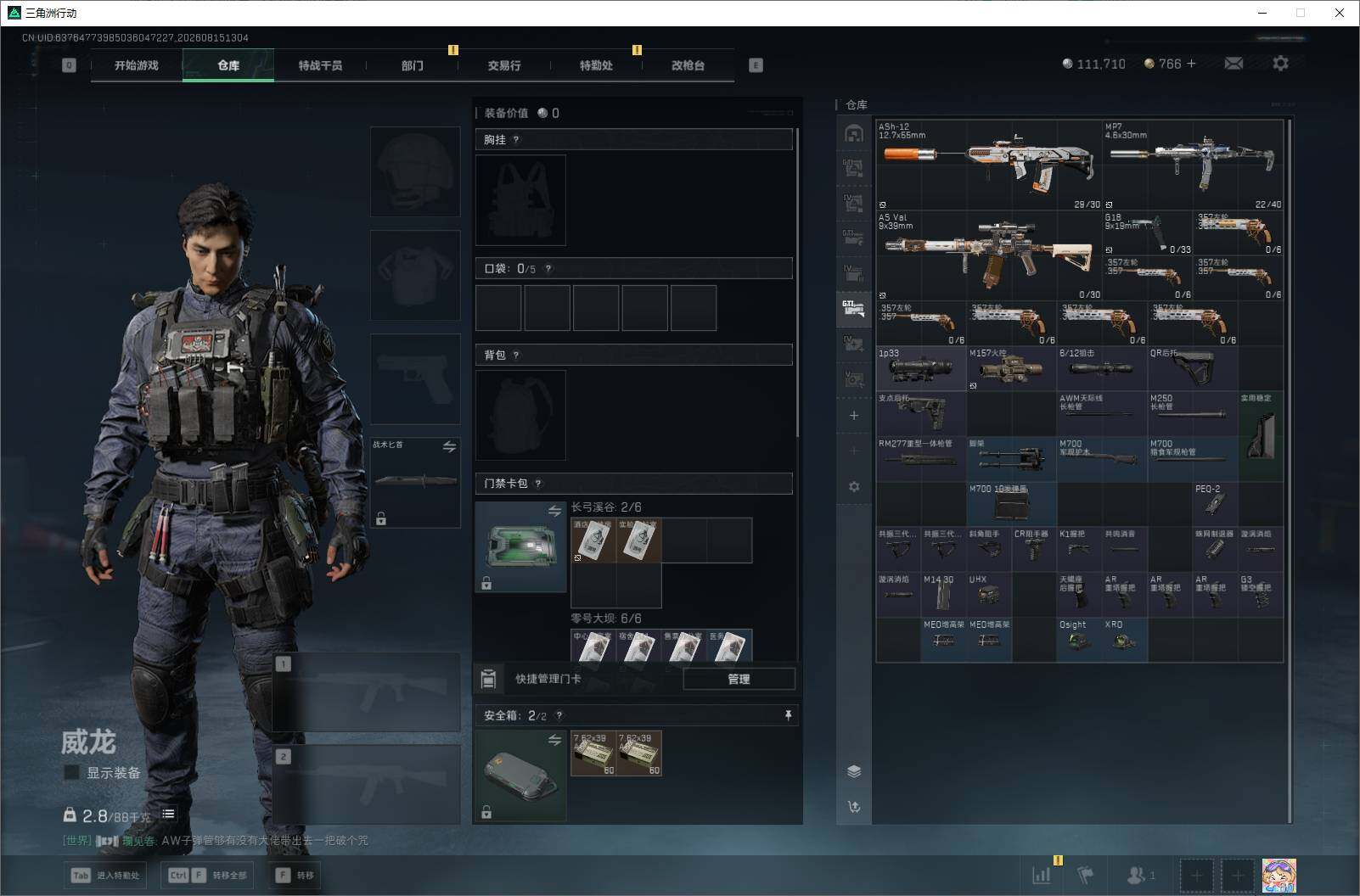This screenshot has height=896, width=1360.
Task: Select the PEQ-2 laser item
Action: (1216, 504)
